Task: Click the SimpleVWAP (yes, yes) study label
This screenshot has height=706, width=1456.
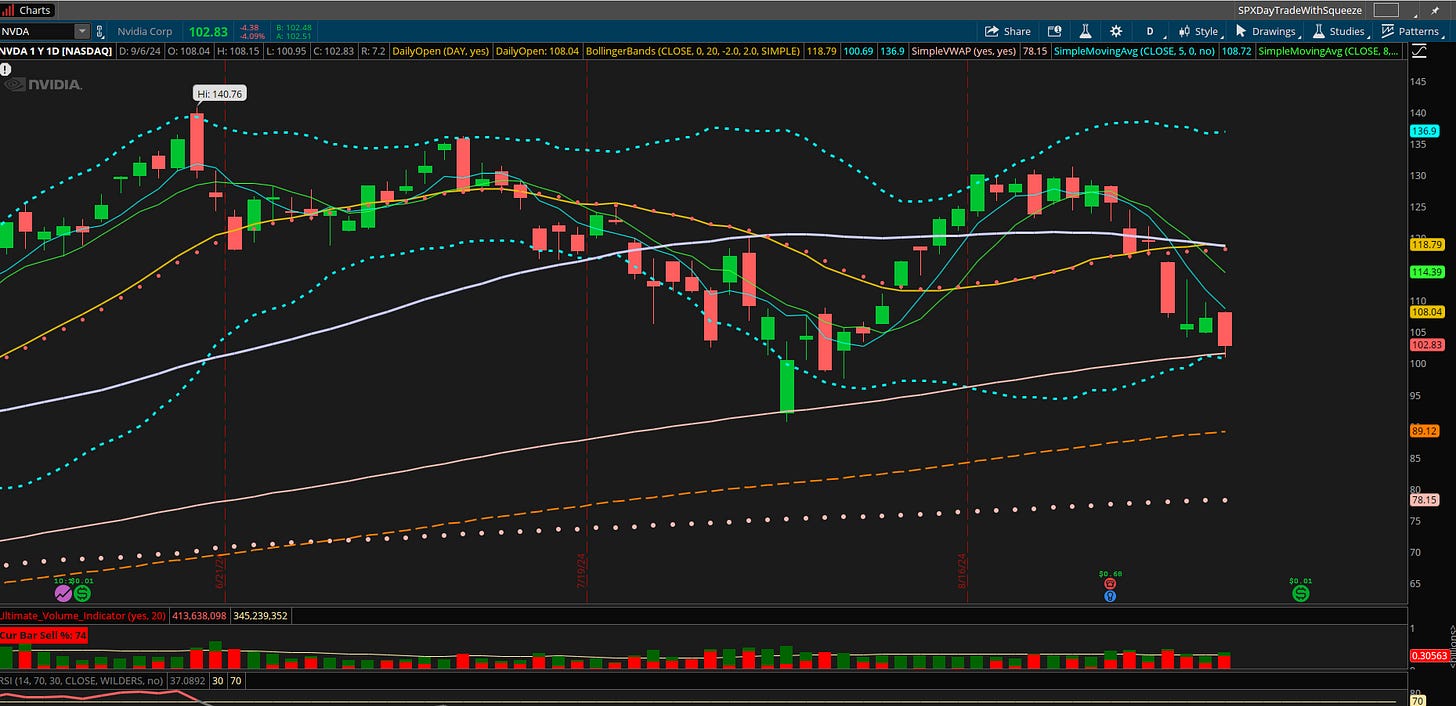Action: click(x=963, y=50)
